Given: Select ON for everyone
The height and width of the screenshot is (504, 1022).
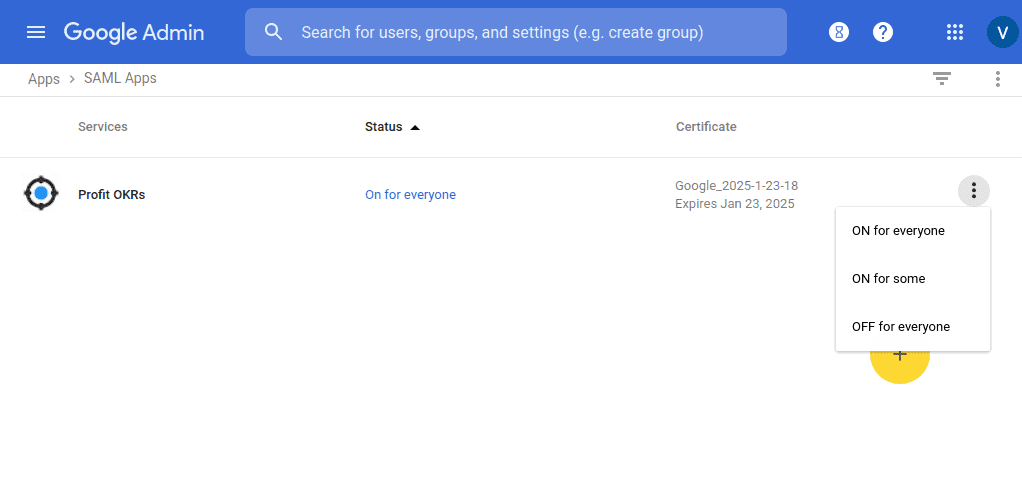Looking at the screenshot, I should pyautogui.click(x=912, y=231).
